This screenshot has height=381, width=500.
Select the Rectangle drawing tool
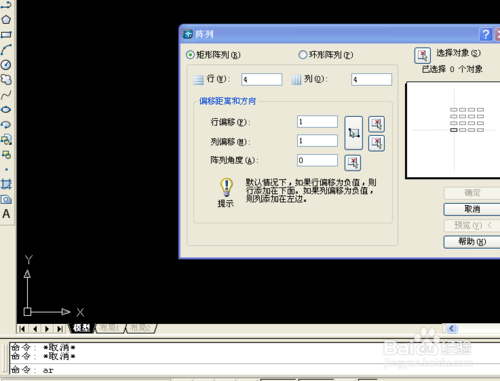tap(6, 35)
